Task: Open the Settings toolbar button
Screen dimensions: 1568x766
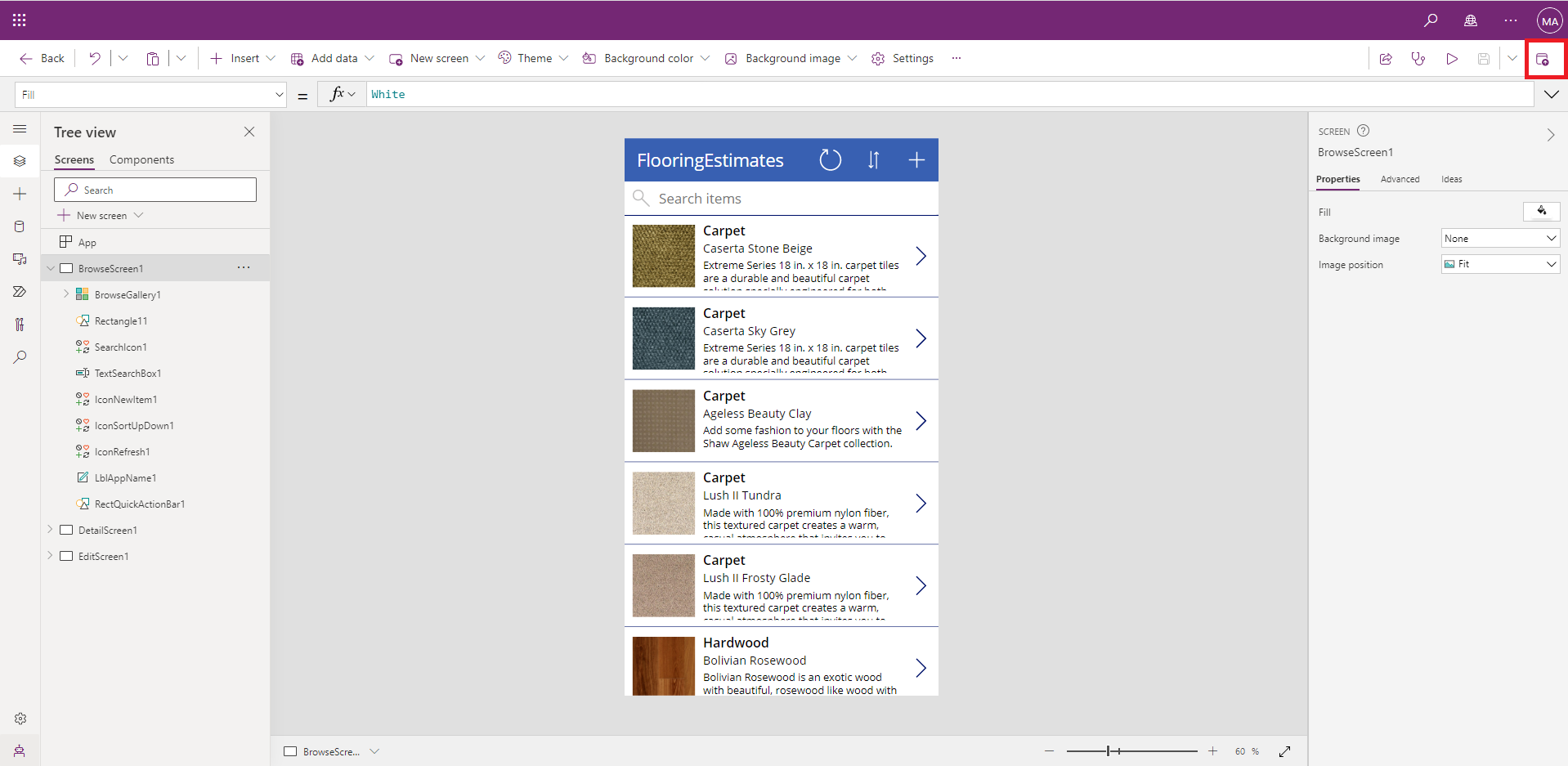Action: (903, 59)
